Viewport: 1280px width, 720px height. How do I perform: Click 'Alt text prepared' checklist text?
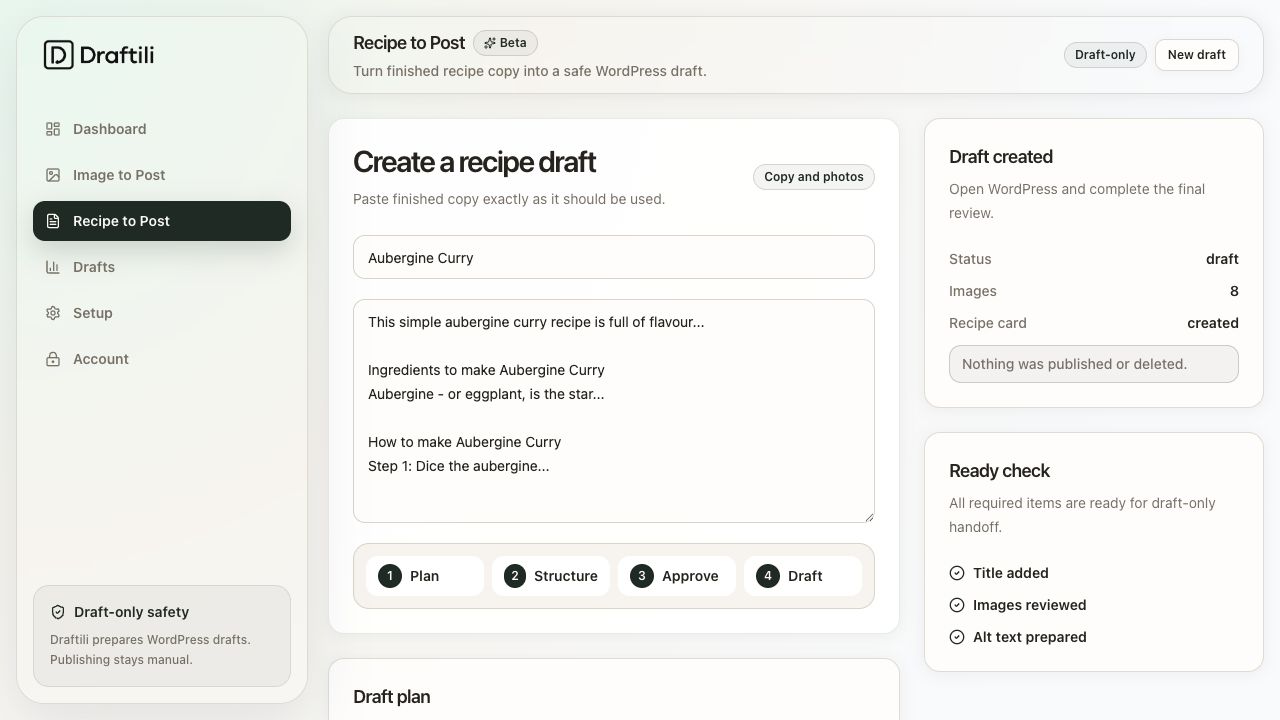tap(1029, 637)
